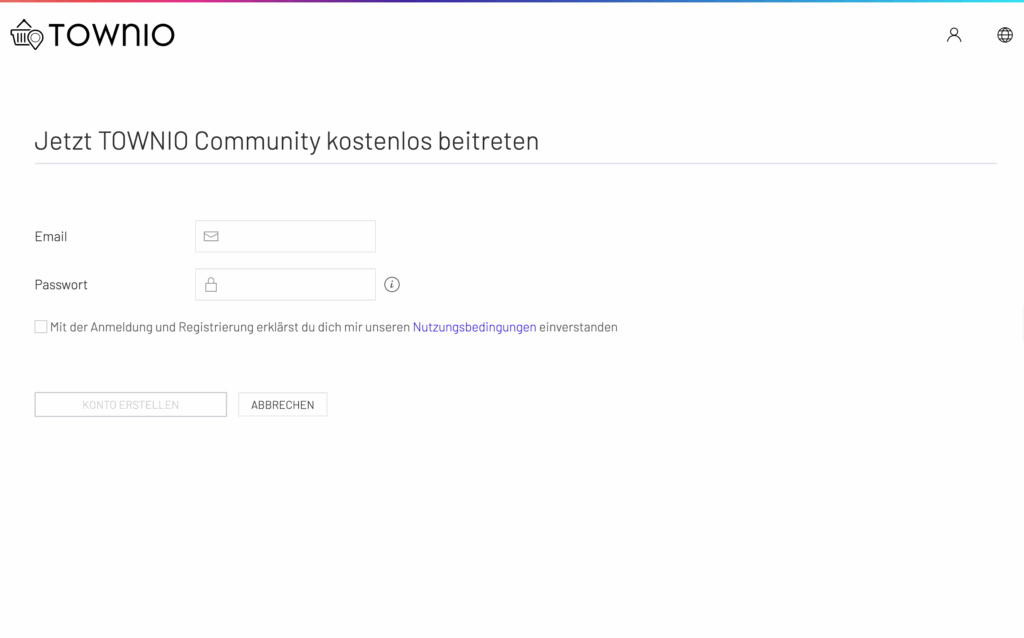The height and width of the screenshot is (638, 1024).
Task: Click the lock icon in Passwort field
Action: [211, 285]
